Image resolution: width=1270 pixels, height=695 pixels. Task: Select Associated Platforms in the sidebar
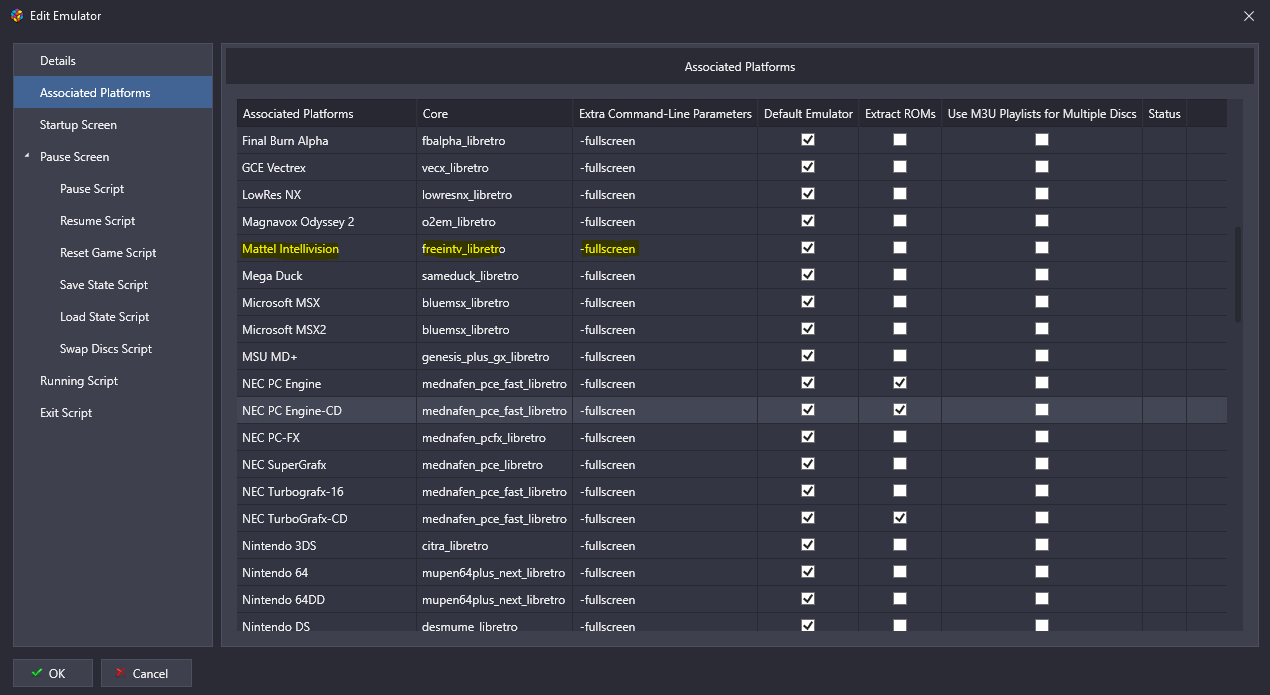coord(113,93)
